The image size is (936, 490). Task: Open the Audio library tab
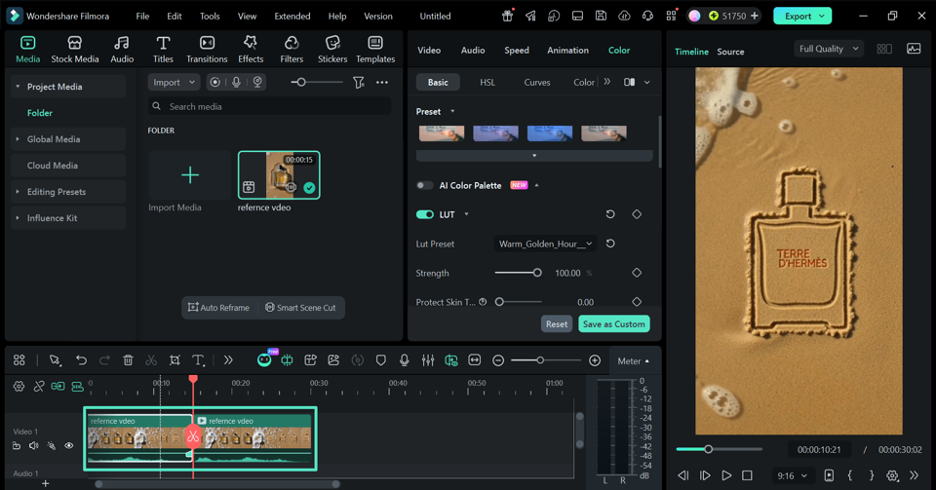[x=122, y=50]
